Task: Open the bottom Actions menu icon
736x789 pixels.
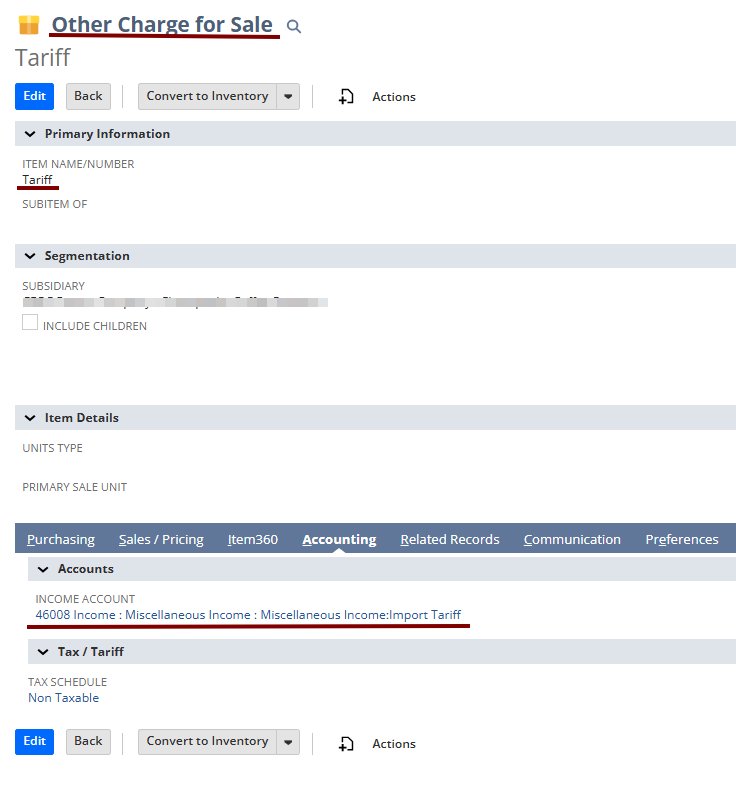Action: (x=347, y=743)
